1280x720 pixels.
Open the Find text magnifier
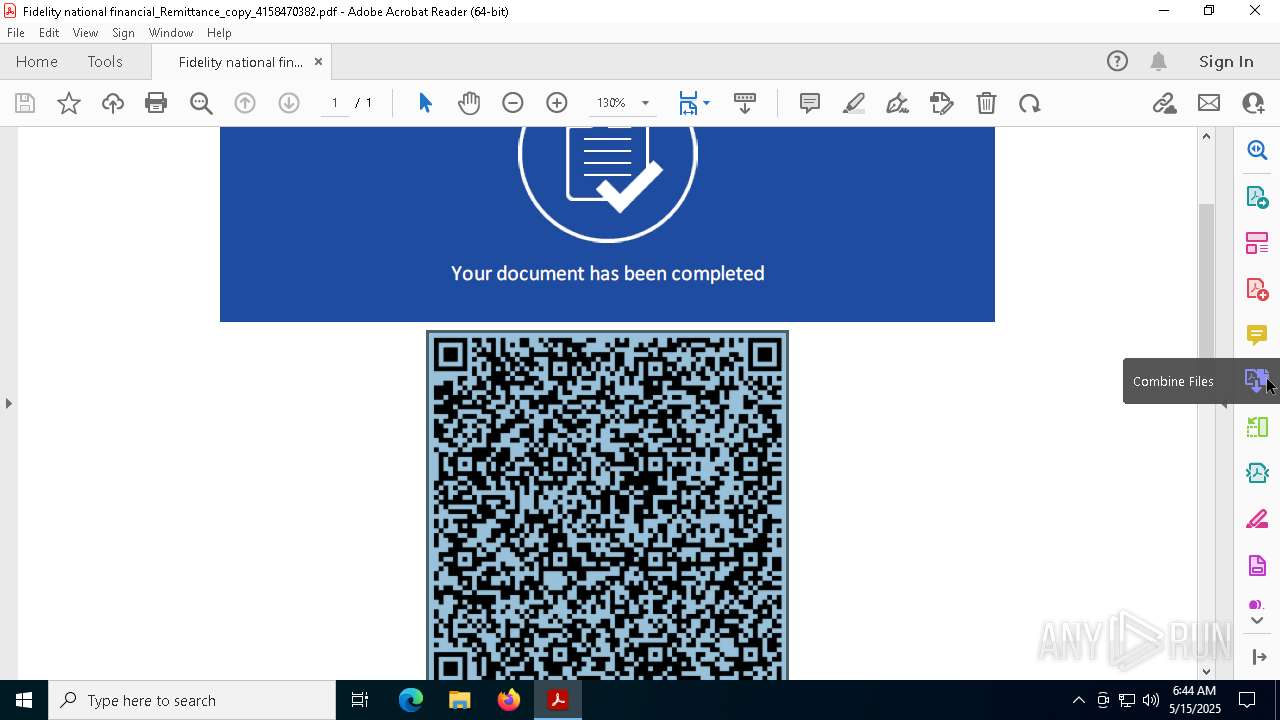click(x=201, y=103)
